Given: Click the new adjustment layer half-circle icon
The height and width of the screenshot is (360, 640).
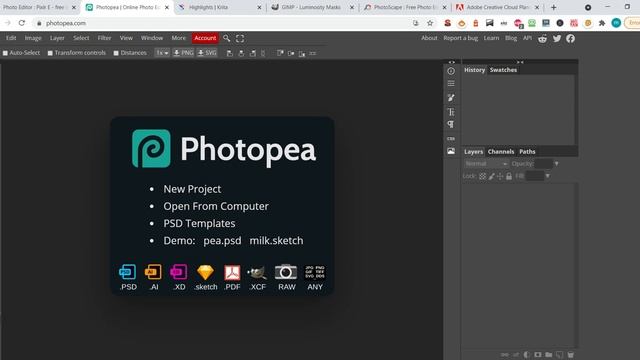Looking at the screenshot, I should [527, 355].
